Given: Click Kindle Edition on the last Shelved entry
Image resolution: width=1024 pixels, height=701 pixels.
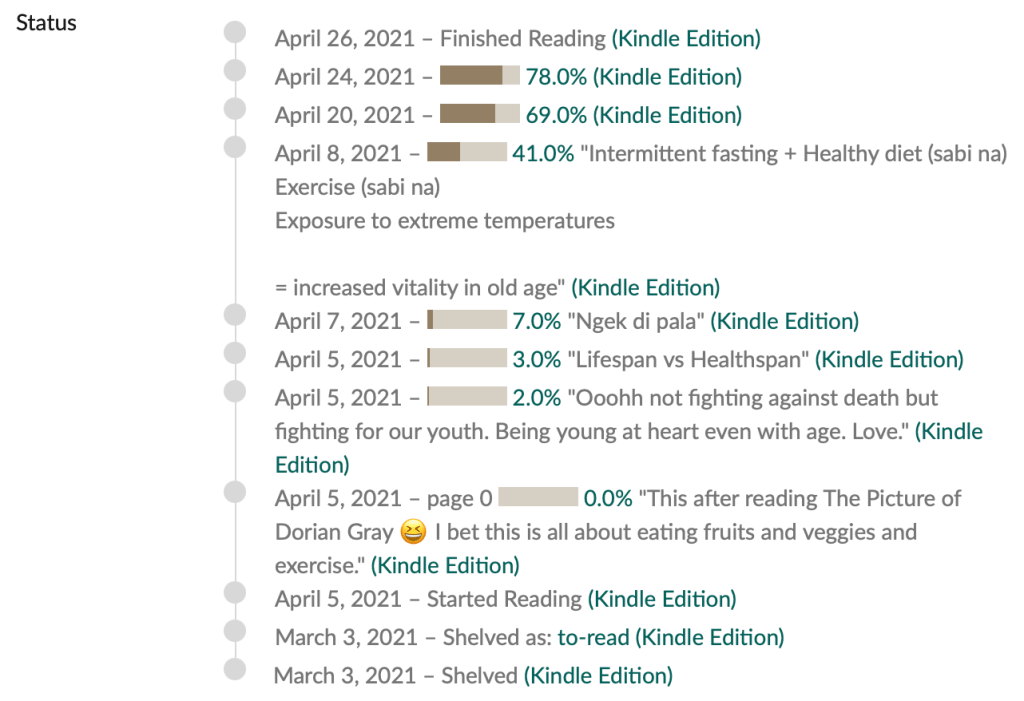Looking at the screenshot, I should (x=598, y=676).
